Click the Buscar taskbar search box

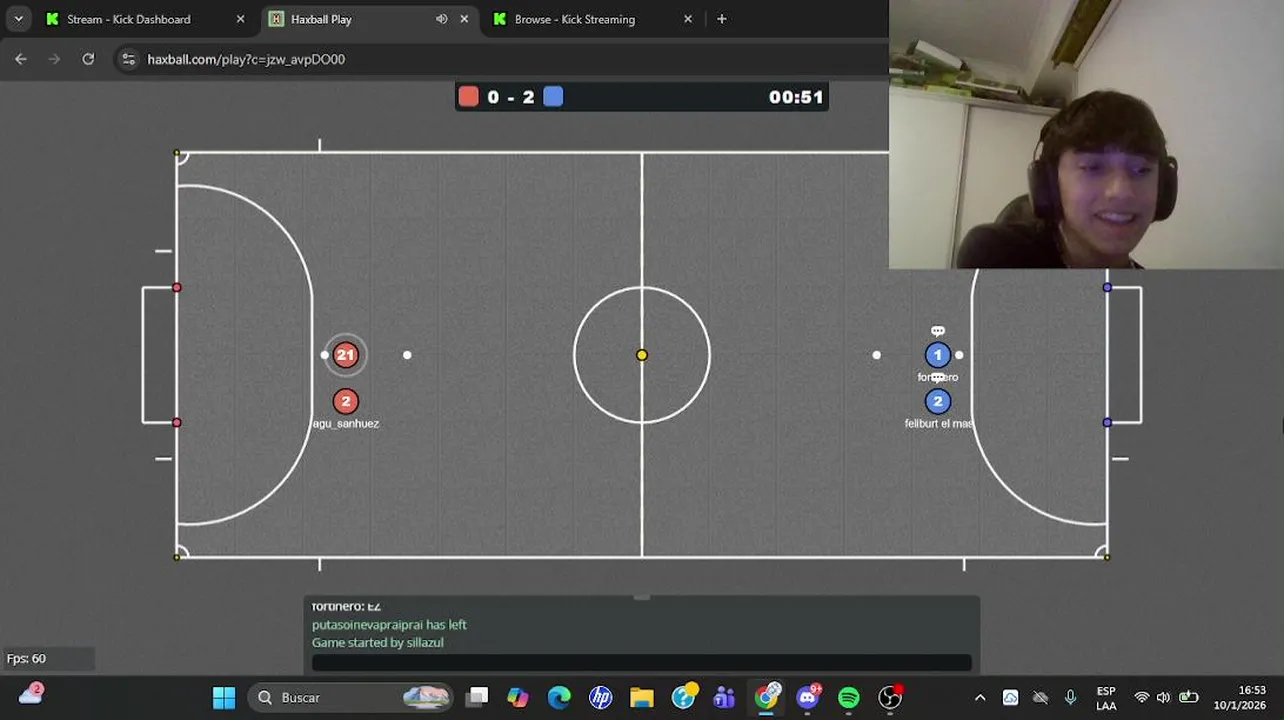click(x=349, y=697)
